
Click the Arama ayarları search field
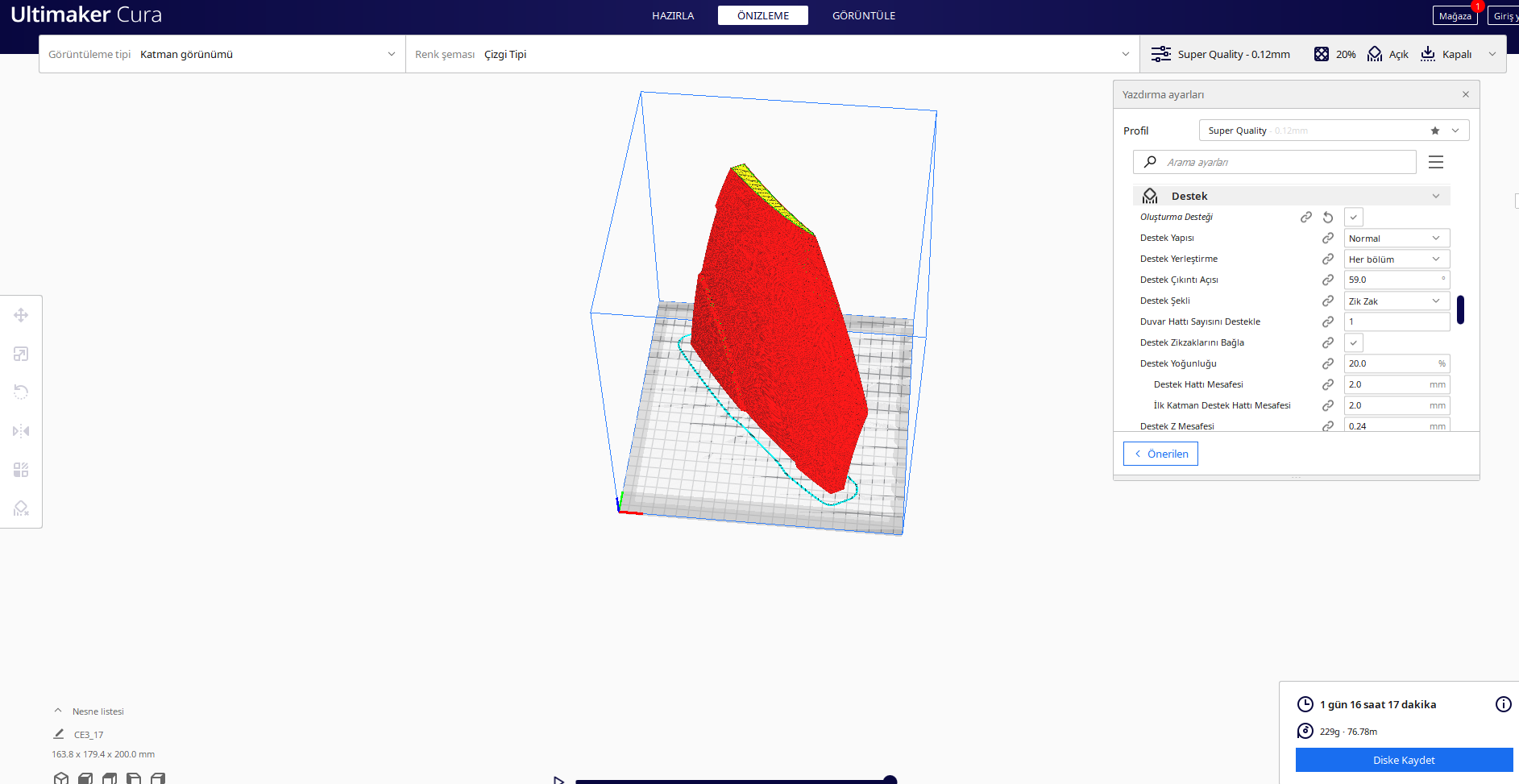pyautogui.click(x=1275, y=162)
